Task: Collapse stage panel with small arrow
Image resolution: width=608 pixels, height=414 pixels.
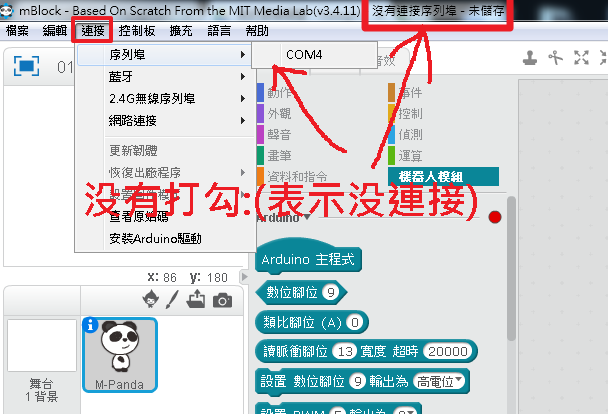Action: click(244, 277)
